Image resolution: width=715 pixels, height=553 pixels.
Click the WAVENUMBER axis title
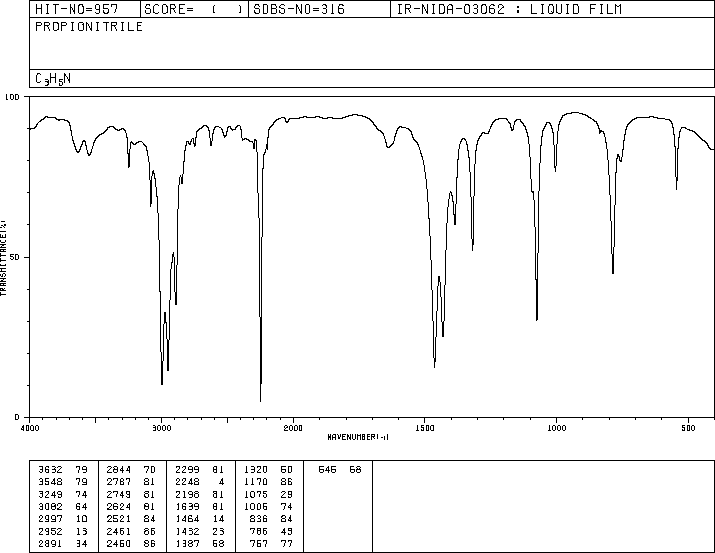pos(358,437)
